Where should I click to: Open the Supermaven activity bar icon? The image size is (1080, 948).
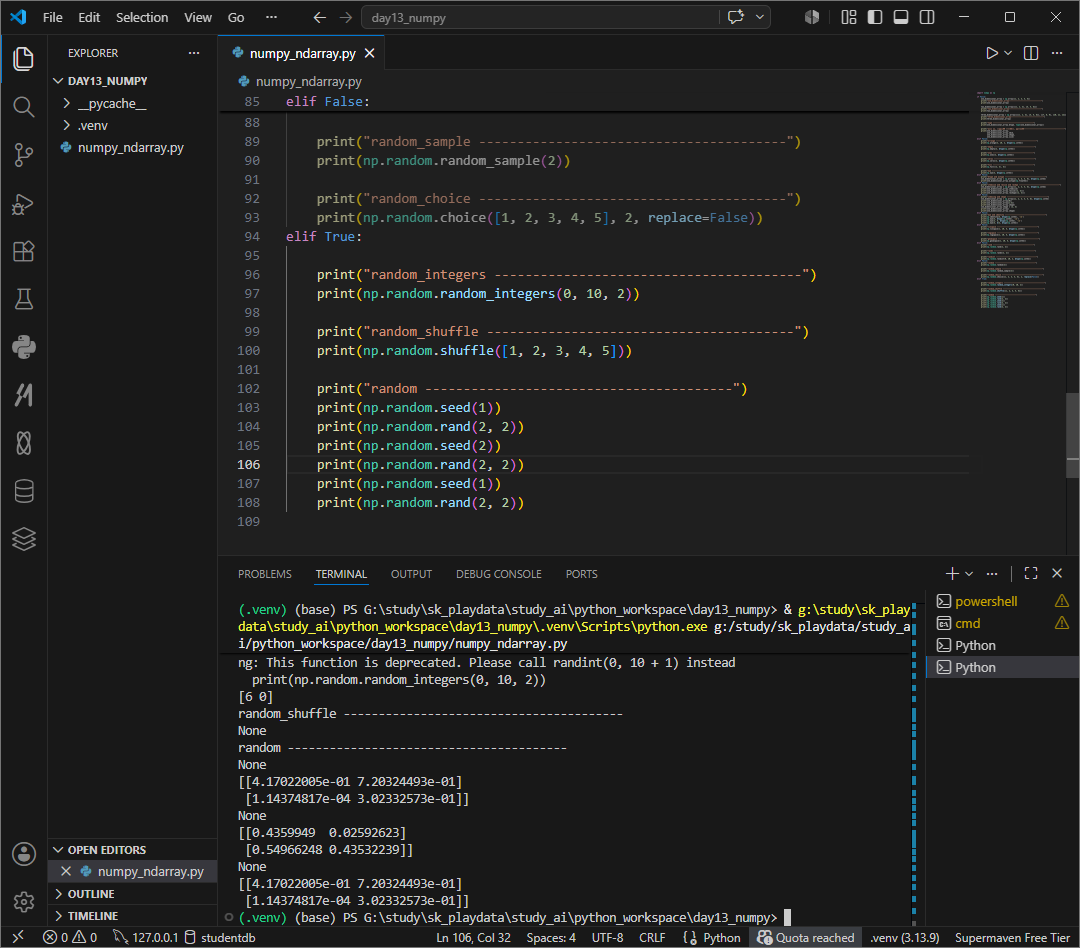coord(23,395)
